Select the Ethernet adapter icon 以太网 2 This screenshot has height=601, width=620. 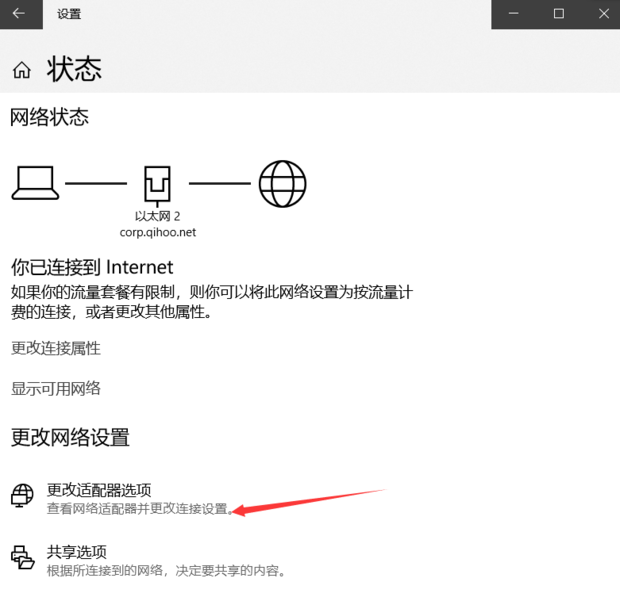pyautogui.click(x=157, y=186)
